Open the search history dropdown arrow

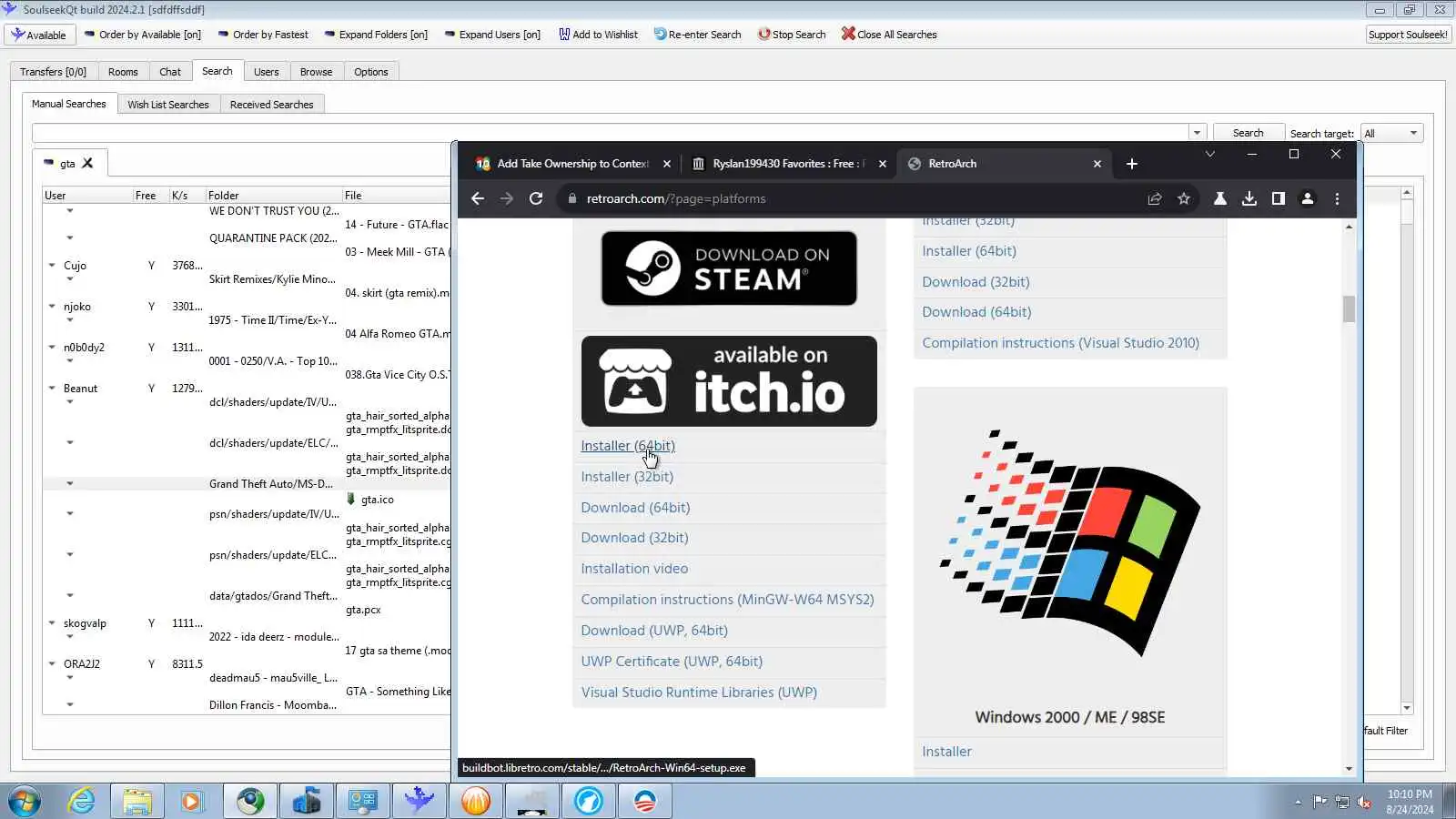(x=1198, y=133)
